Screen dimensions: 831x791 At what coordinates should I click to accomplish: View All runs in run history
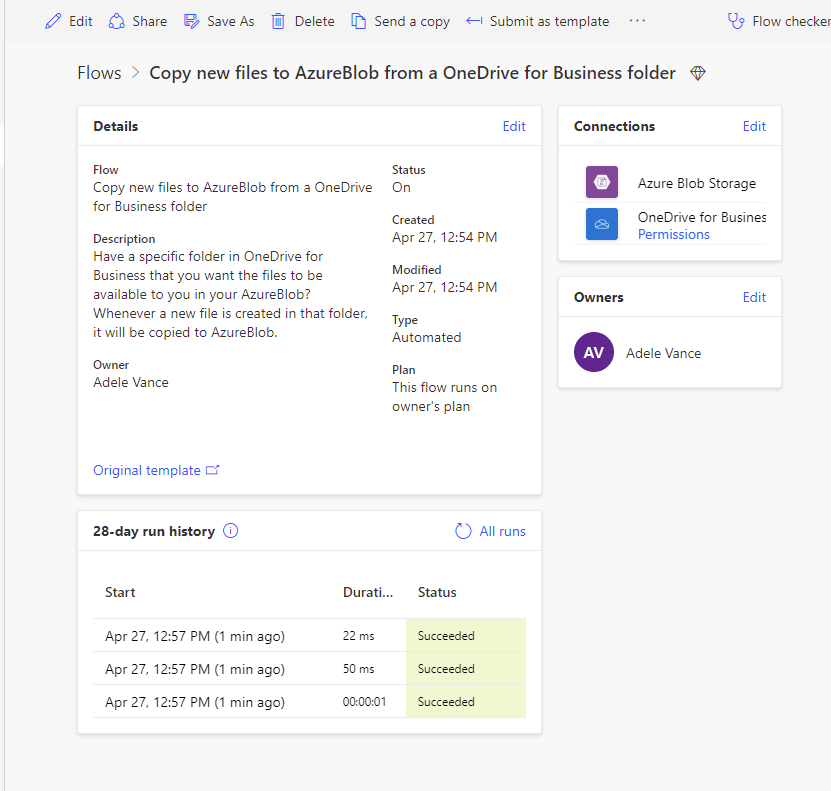click(490, 531)
